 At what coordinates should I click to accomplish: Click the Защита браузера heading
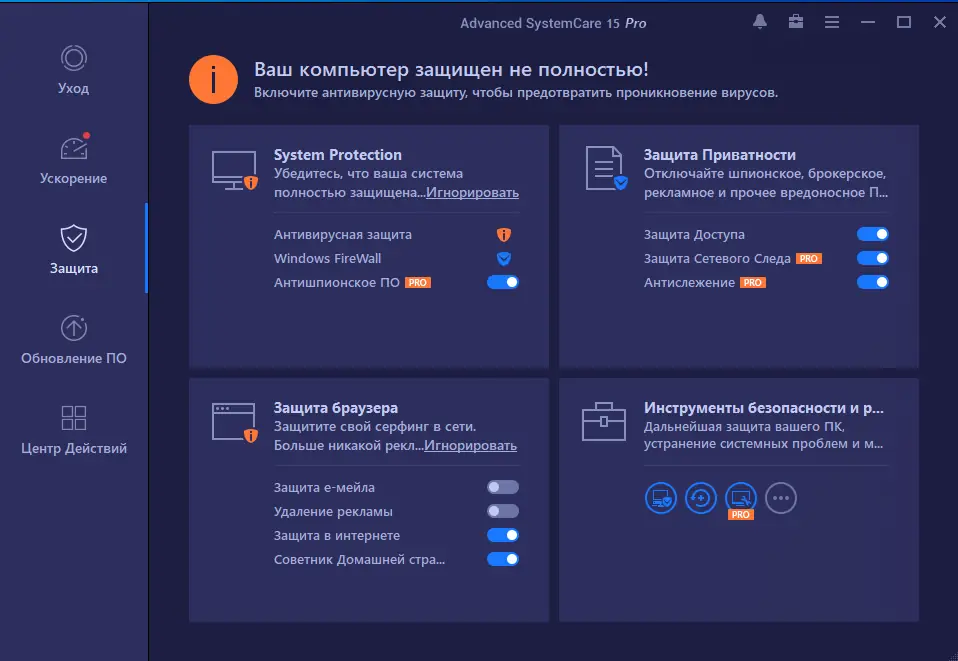335,407
